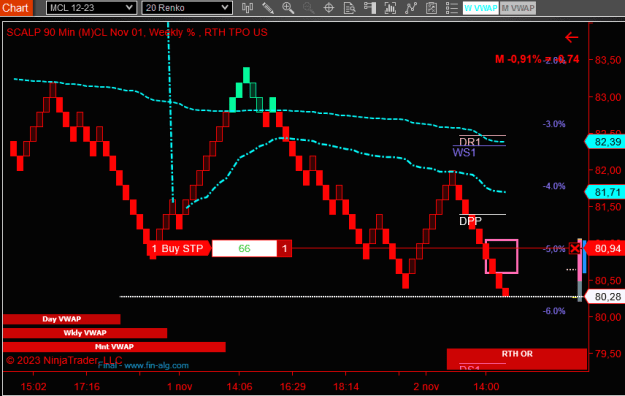
Task: Click the SCALP 90 Min chart title
Action: coord(137,32)
